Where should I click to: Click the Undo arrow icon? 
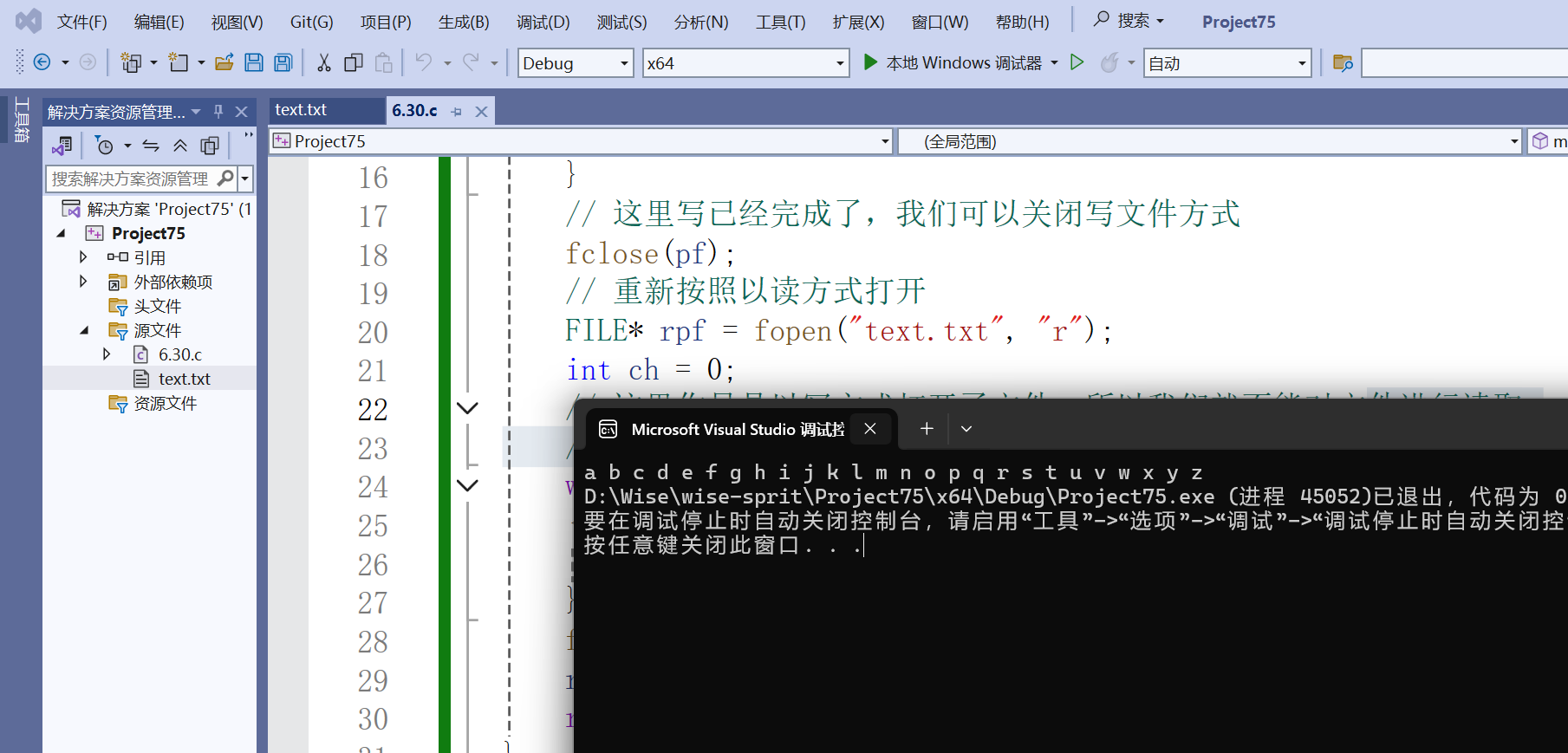(424, 62)
